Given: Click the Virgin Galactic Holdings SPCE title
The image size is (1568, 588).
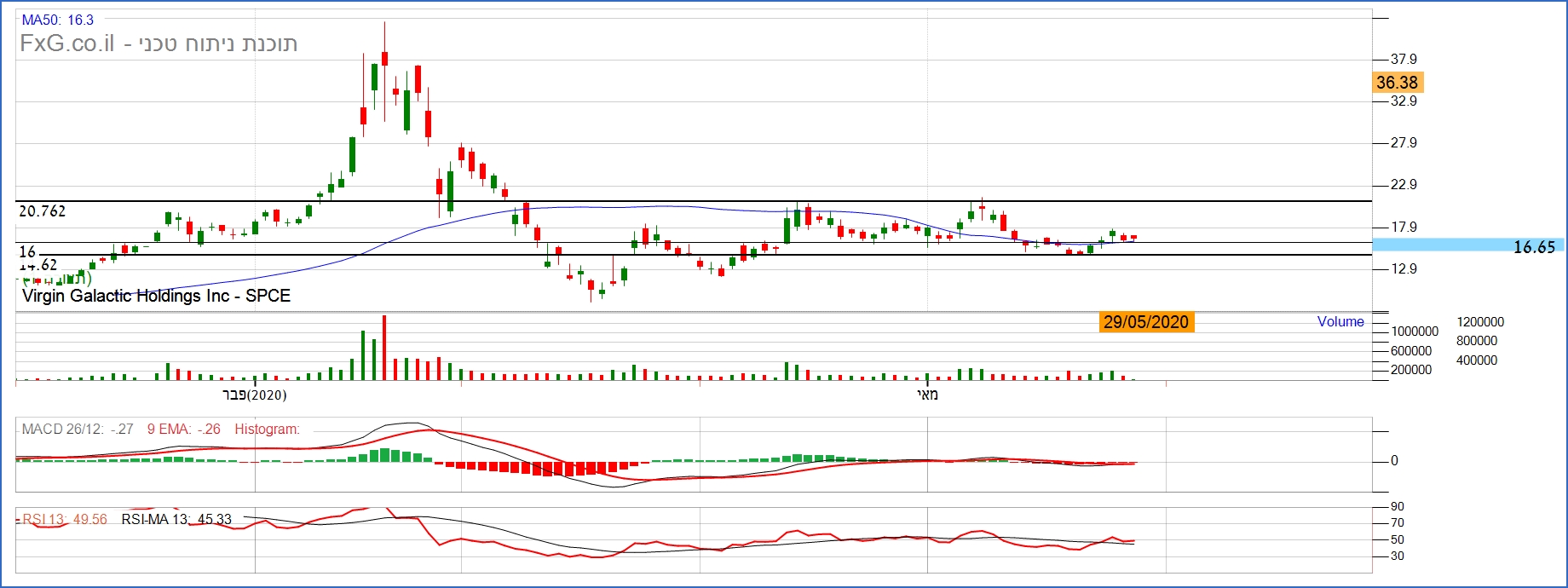Looking at the screenshot, I should click(x=156, y=296).
